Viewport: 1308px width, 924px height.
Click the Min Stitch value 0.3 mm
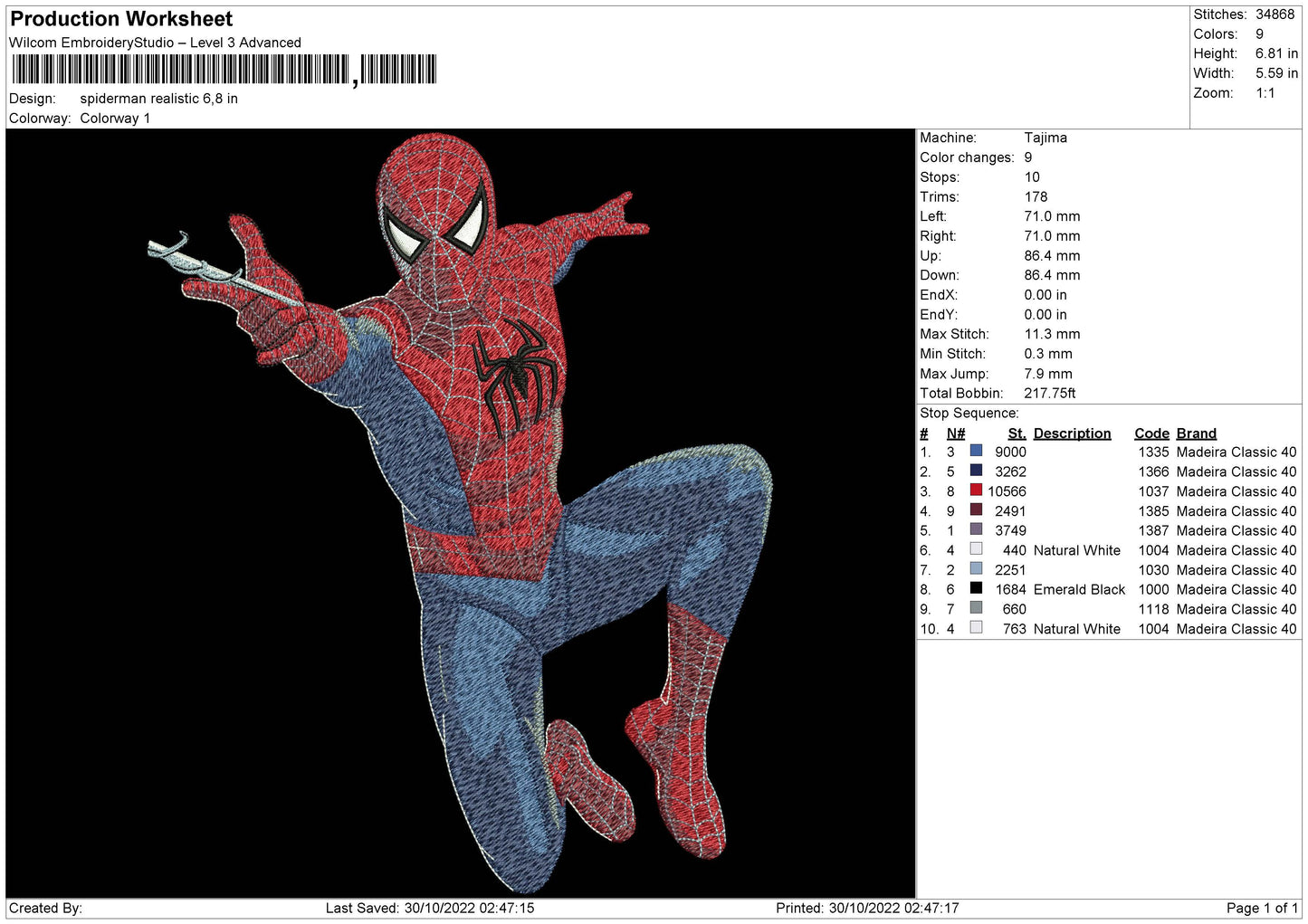[x=1048, y=354]
